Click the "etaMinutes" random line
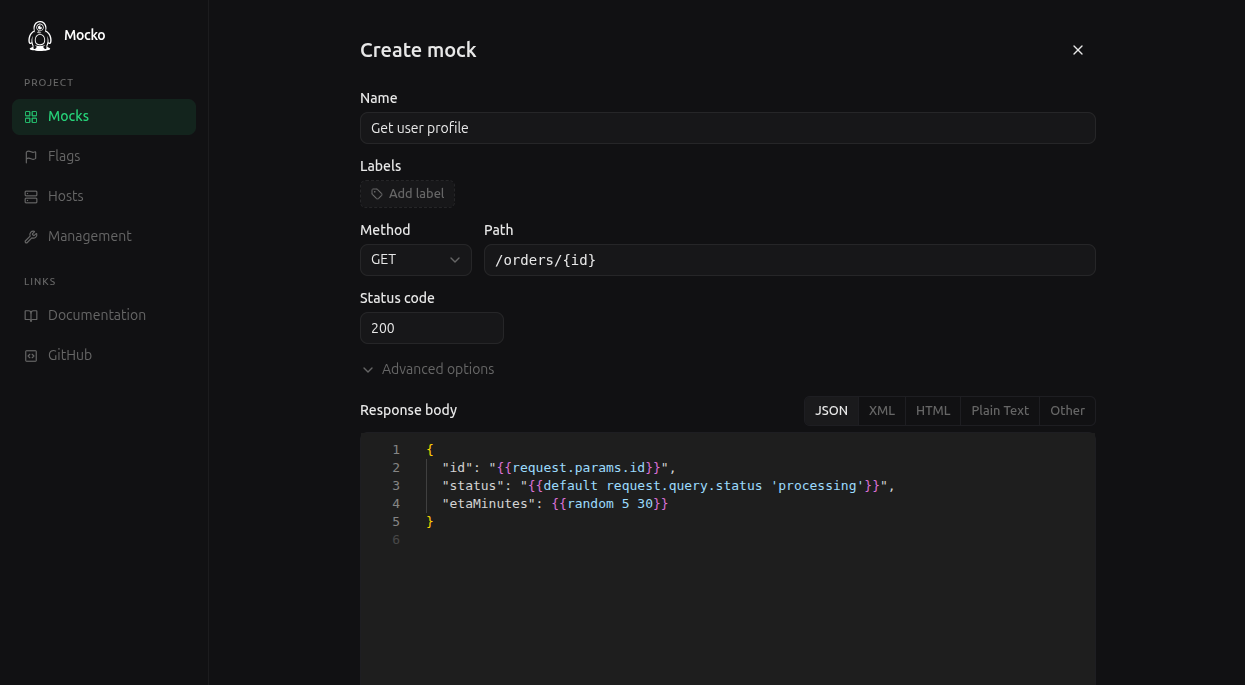Image resolution: width=1245 pixels, height=685 pixels. point(555,504)
